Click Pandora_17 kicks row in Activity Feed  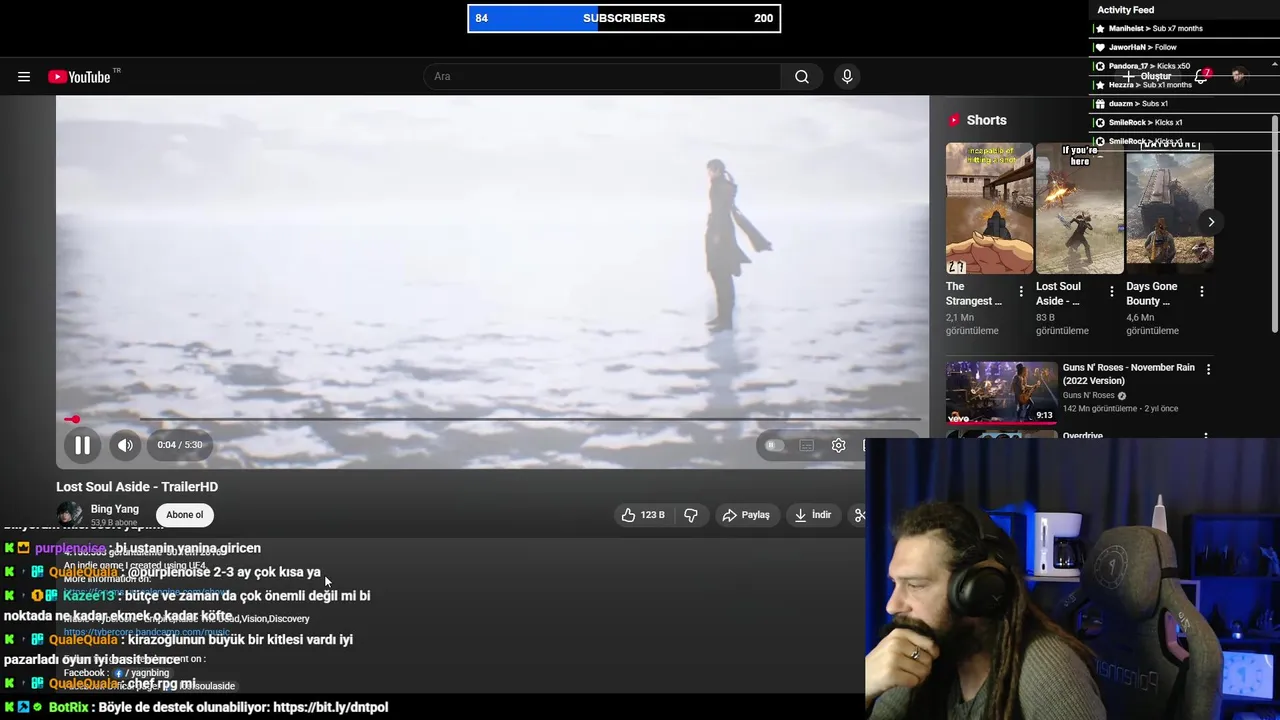pos(1184,66)
